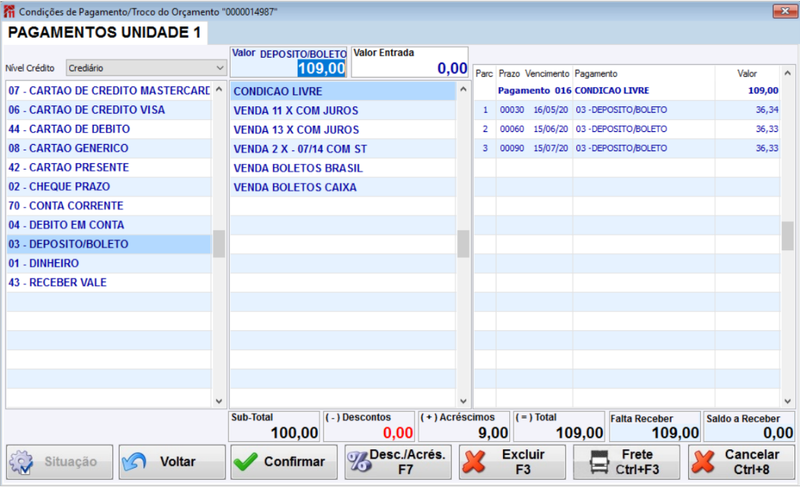Close the Condições de Pagamento window
The image size is (800, 487).
[785, 11]
